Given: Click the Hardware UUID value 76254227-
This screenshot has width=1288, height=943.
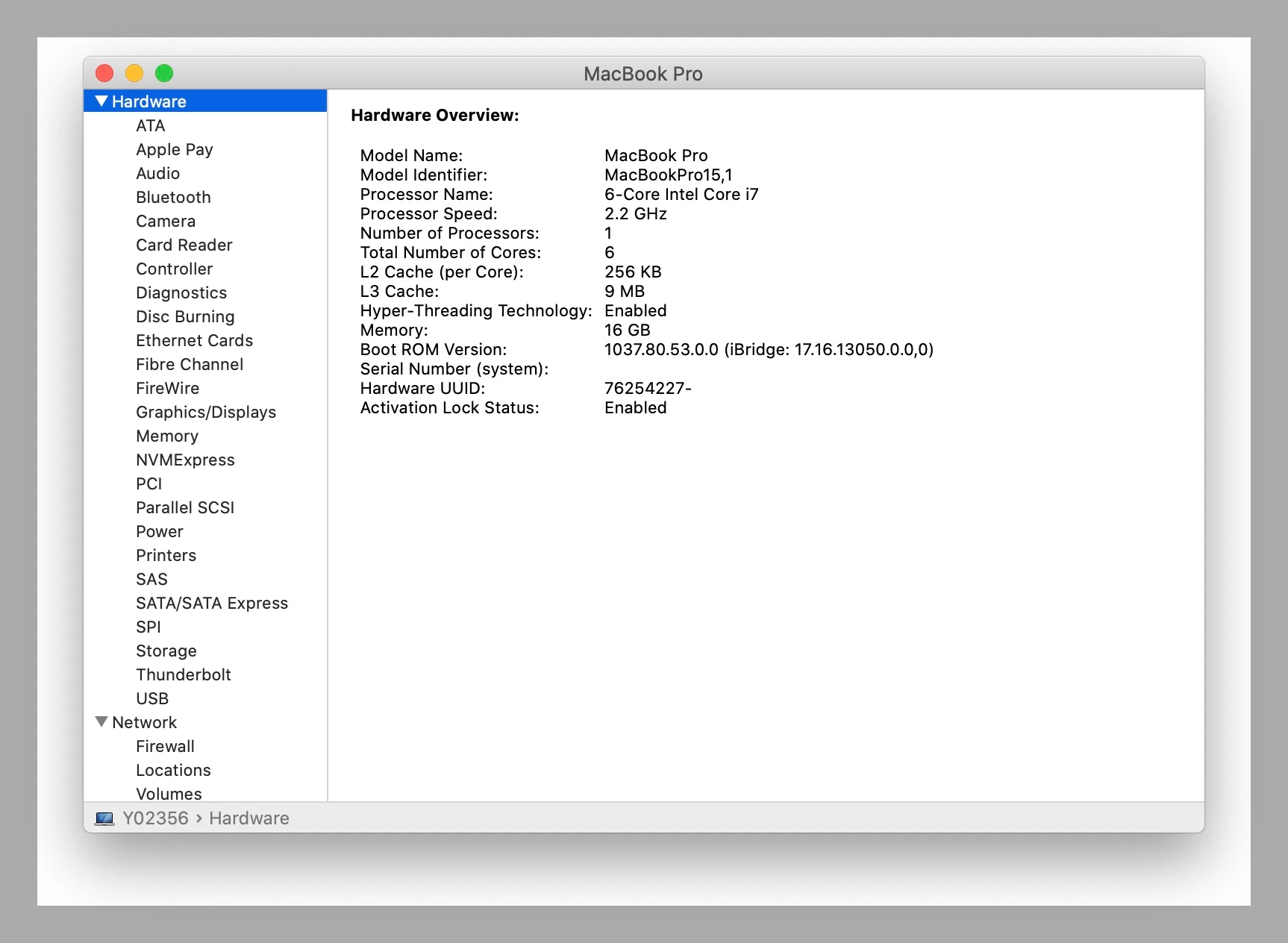Looking at the screenshot, I should (648, 388).
